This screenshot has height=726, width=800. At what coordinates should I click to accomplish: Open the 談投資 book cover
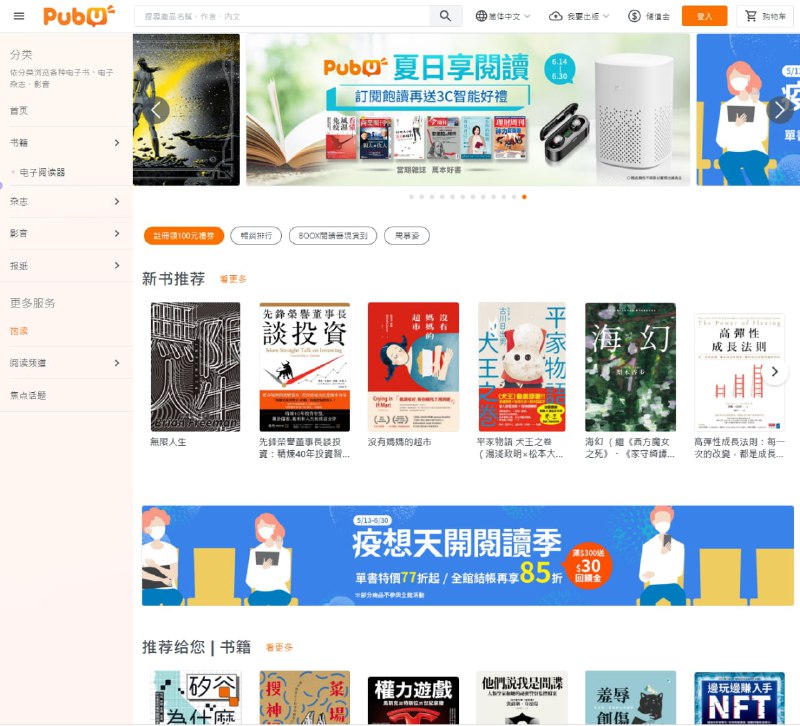tap(305, 367)
